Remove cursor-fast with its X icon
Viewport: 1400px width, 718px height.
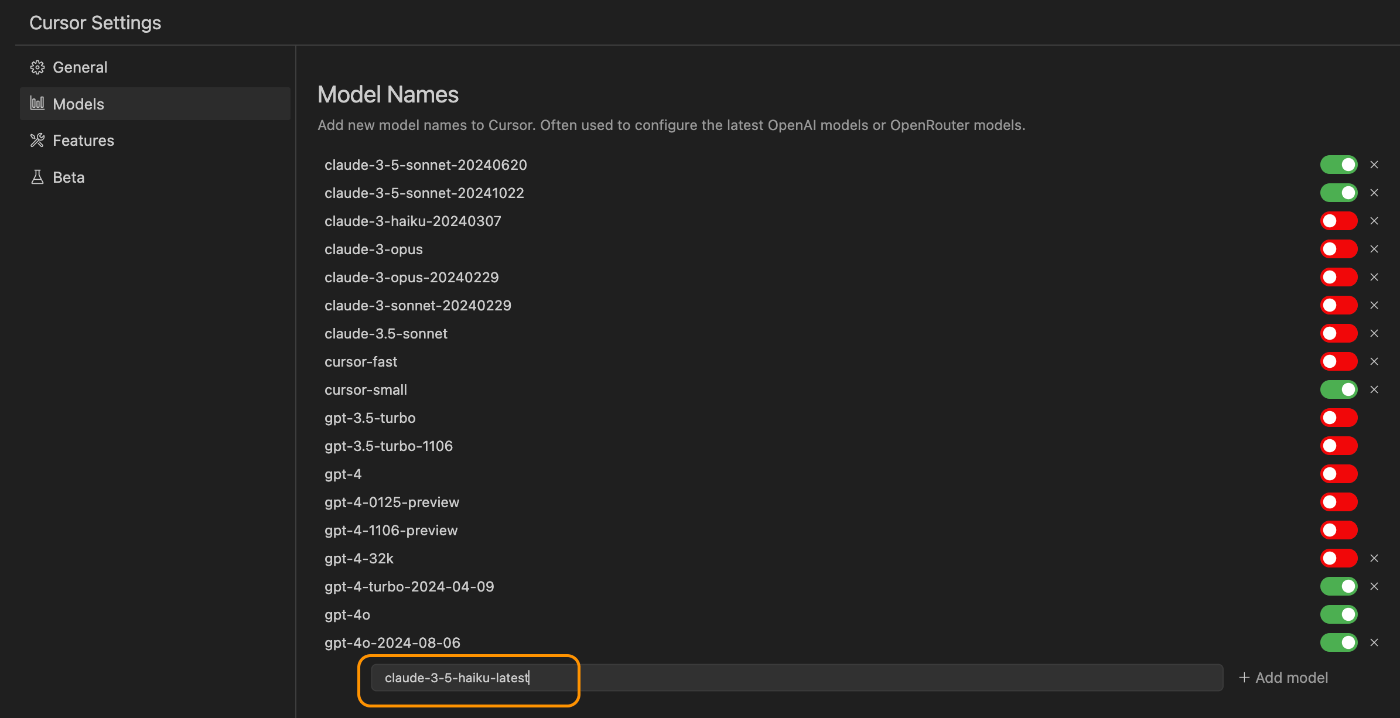[1374, 361]
